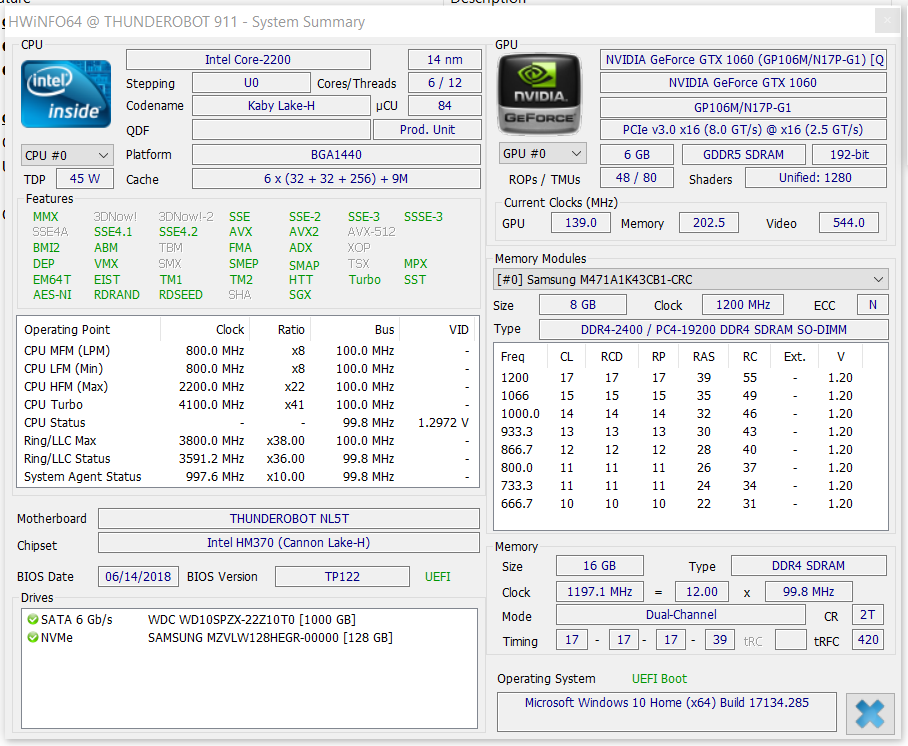Click the NVIDIA GeForce GPU logo
Viewport: 908px width, 746px height.
(x=540, y=94)
